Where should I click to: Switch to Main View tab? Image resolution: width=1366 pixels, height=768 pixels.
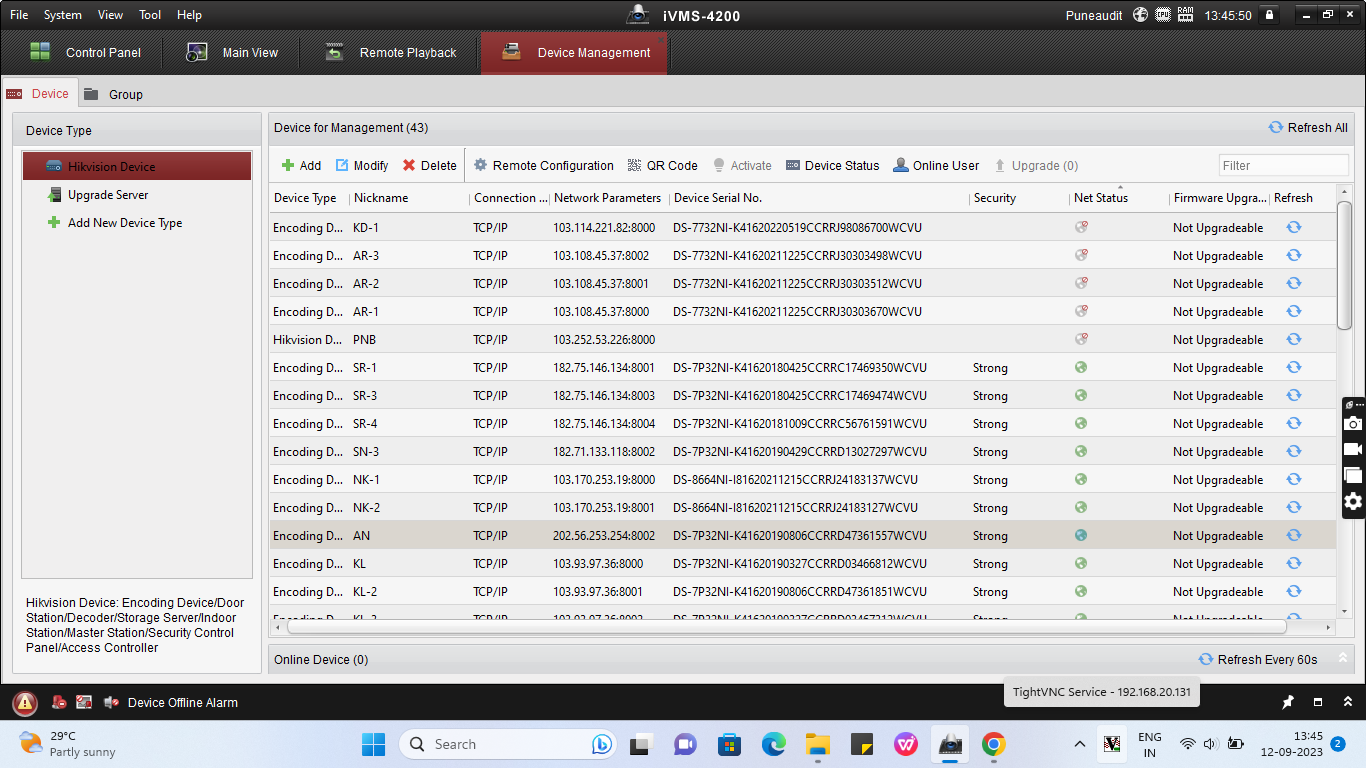[233, 52]
